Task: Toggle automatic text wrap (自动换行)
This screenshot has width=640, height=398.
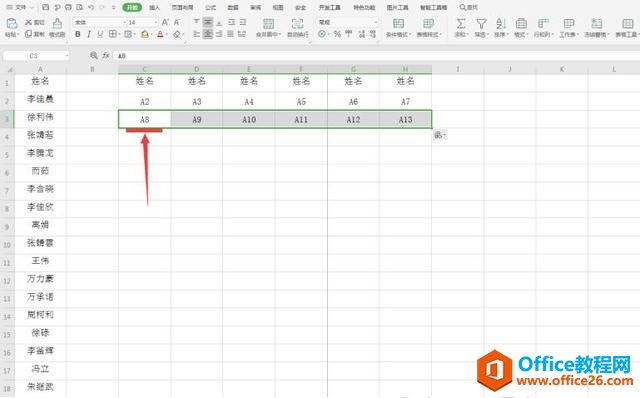Action: 298,27
